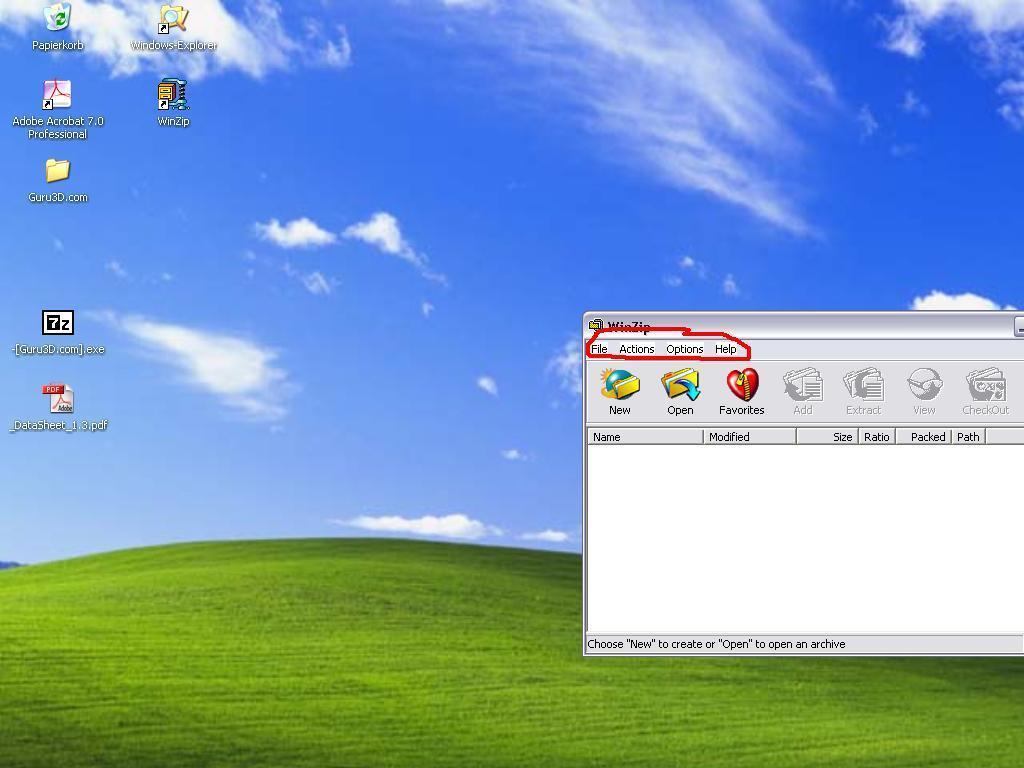Open the Options menu in WinZip
The height and width of the screenshot is (768, 1024).
tap(684, 349)
